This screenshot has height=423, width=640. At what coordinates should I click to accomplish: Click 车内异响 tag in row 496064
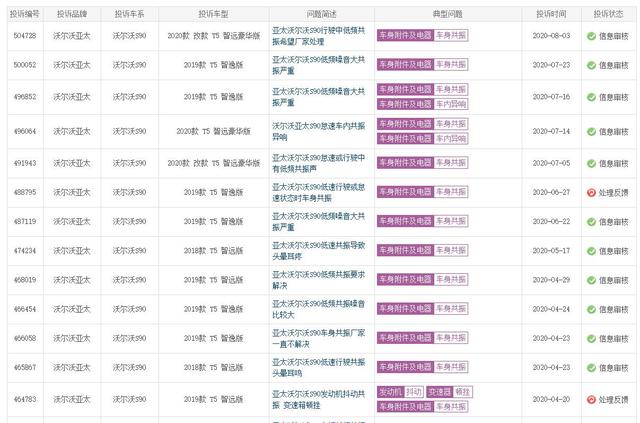[x=451, y=139]
